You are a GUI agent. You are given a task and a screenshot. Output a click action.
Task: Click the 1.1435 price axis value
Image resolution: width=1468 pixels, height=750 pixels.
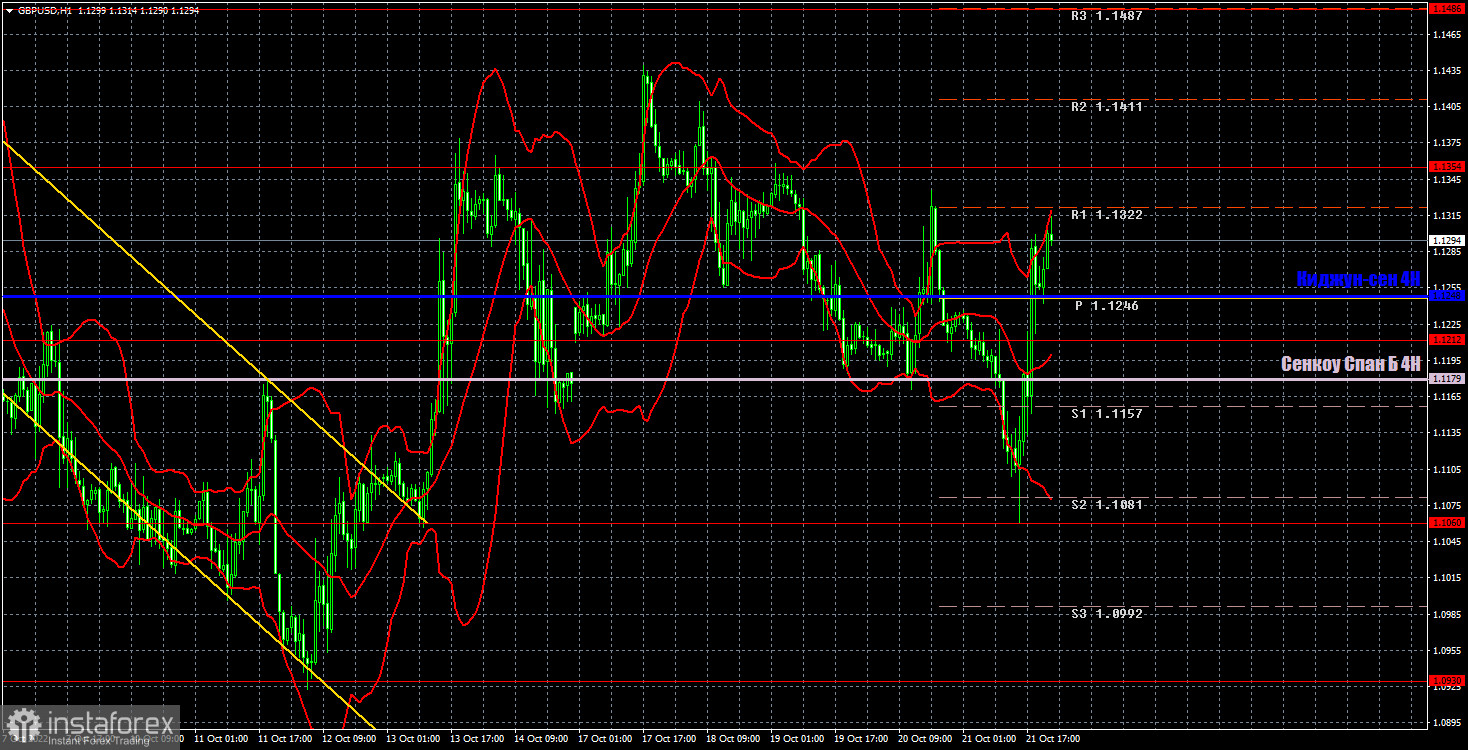[1447, 71]
